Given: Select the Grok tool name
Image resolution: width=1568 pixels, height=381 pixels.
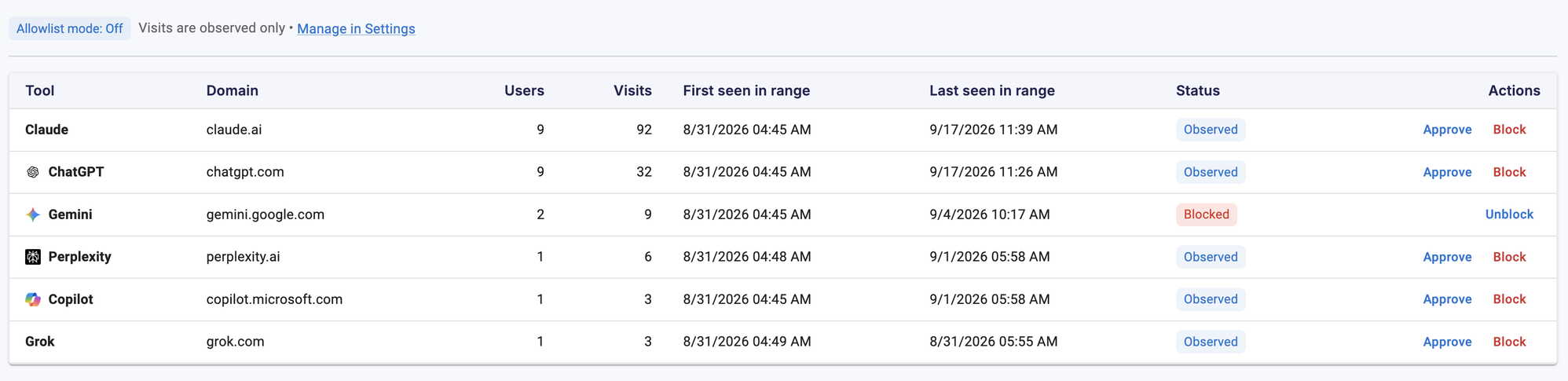Looking at the screenshot, I should (40, 342).
